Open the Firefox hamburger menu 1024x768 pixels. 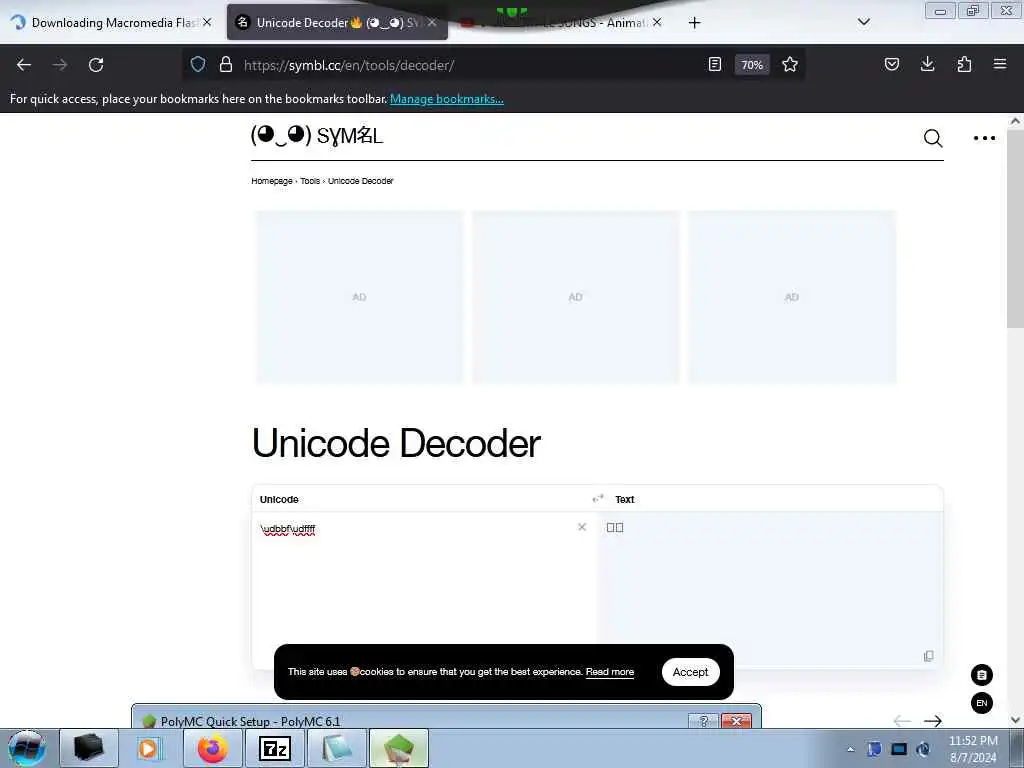(1000, 64)
